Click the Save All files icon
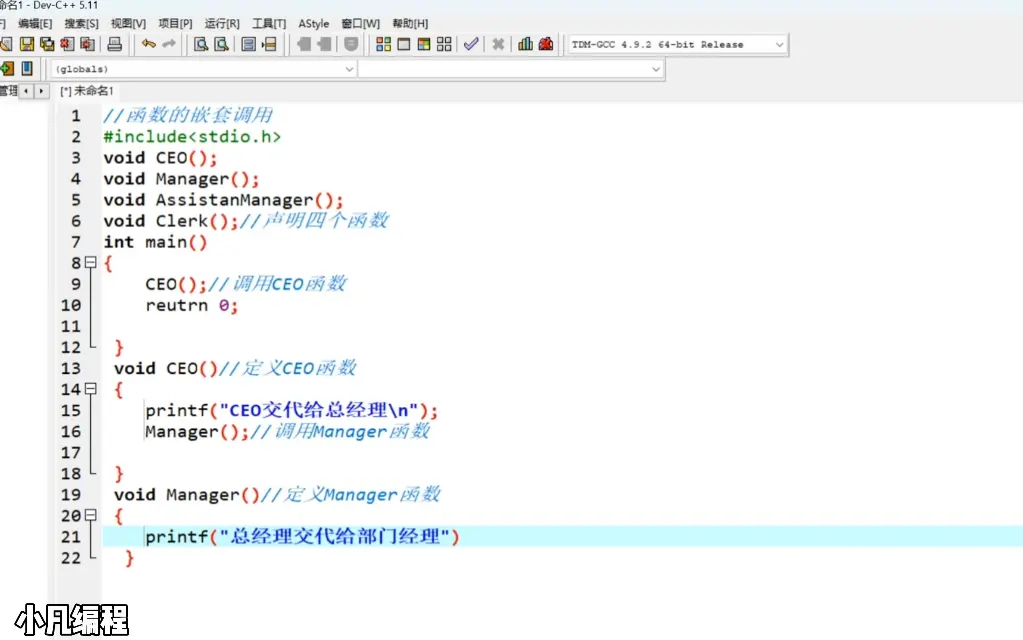 pyautogui.click(x=47, y=44)
